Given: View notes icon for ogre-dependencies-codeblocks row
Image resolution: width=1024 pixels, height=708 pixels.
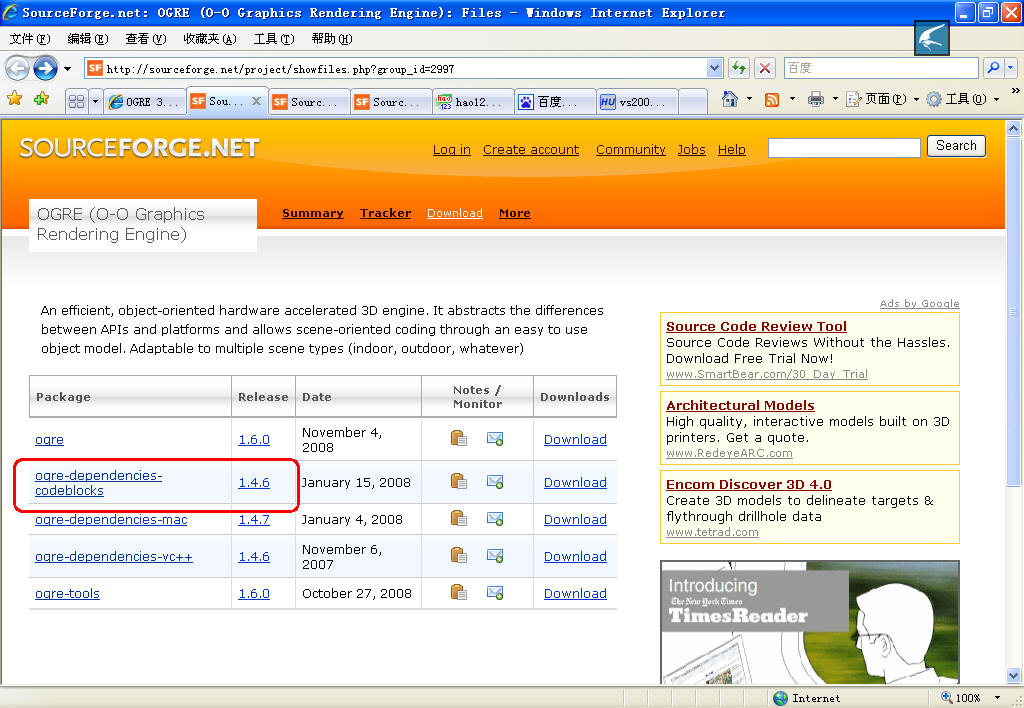Looking at the screenshot, I should point(459,481).
